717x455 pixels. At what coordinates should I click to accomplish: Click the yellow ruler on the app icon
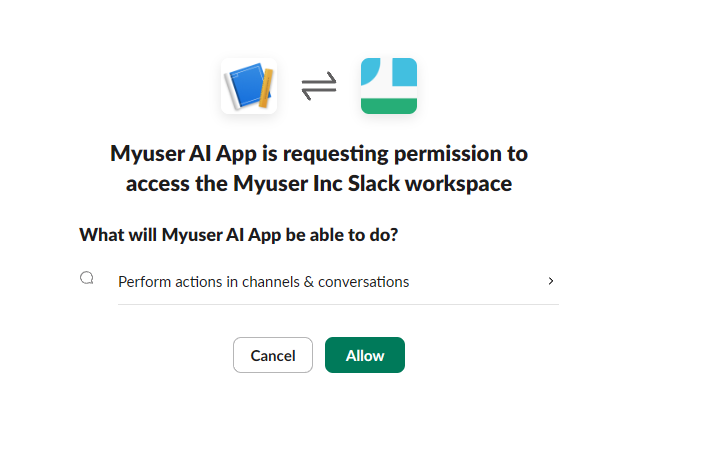pos(266,88)
